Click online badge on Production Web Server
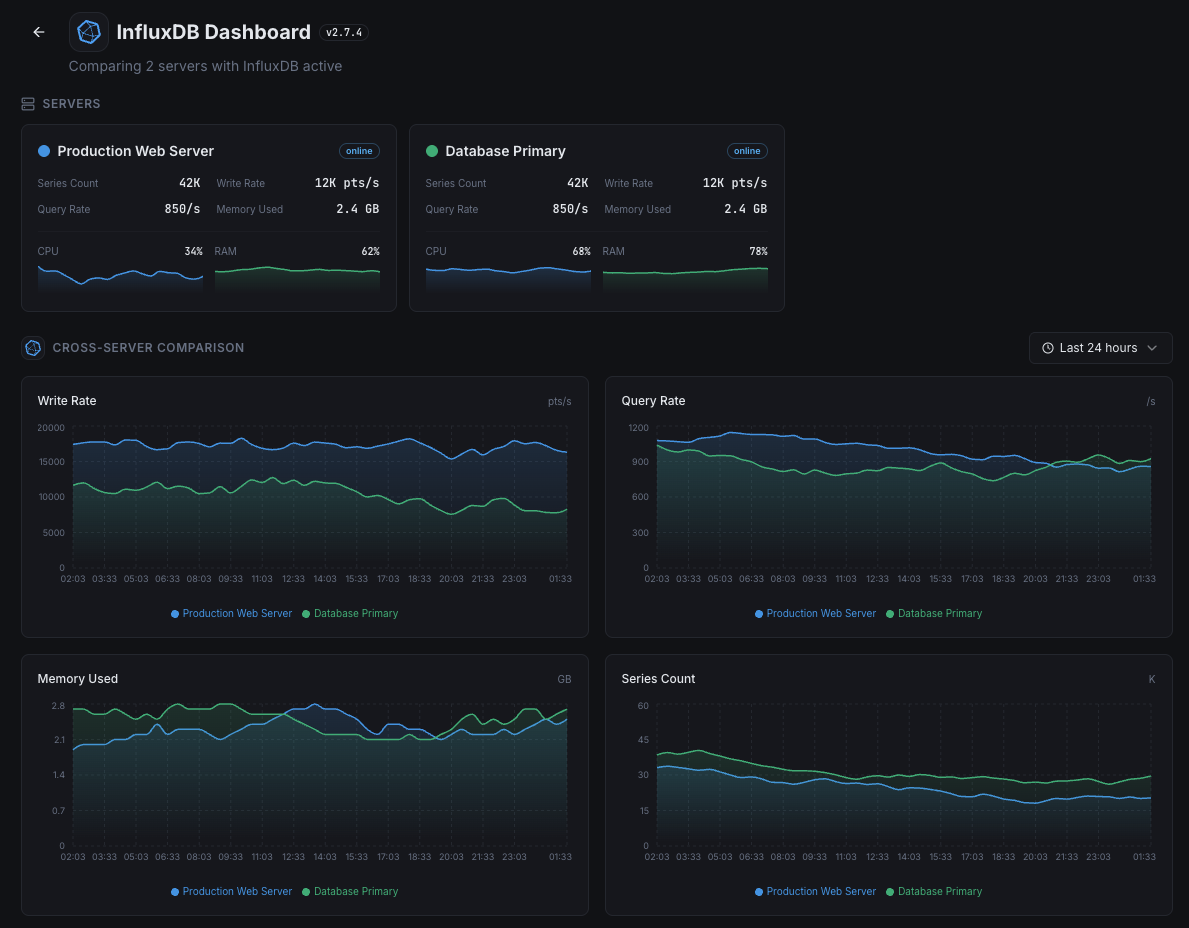Image resolution: width=1189 pixels, height=928 pixels. click(359, 151)
